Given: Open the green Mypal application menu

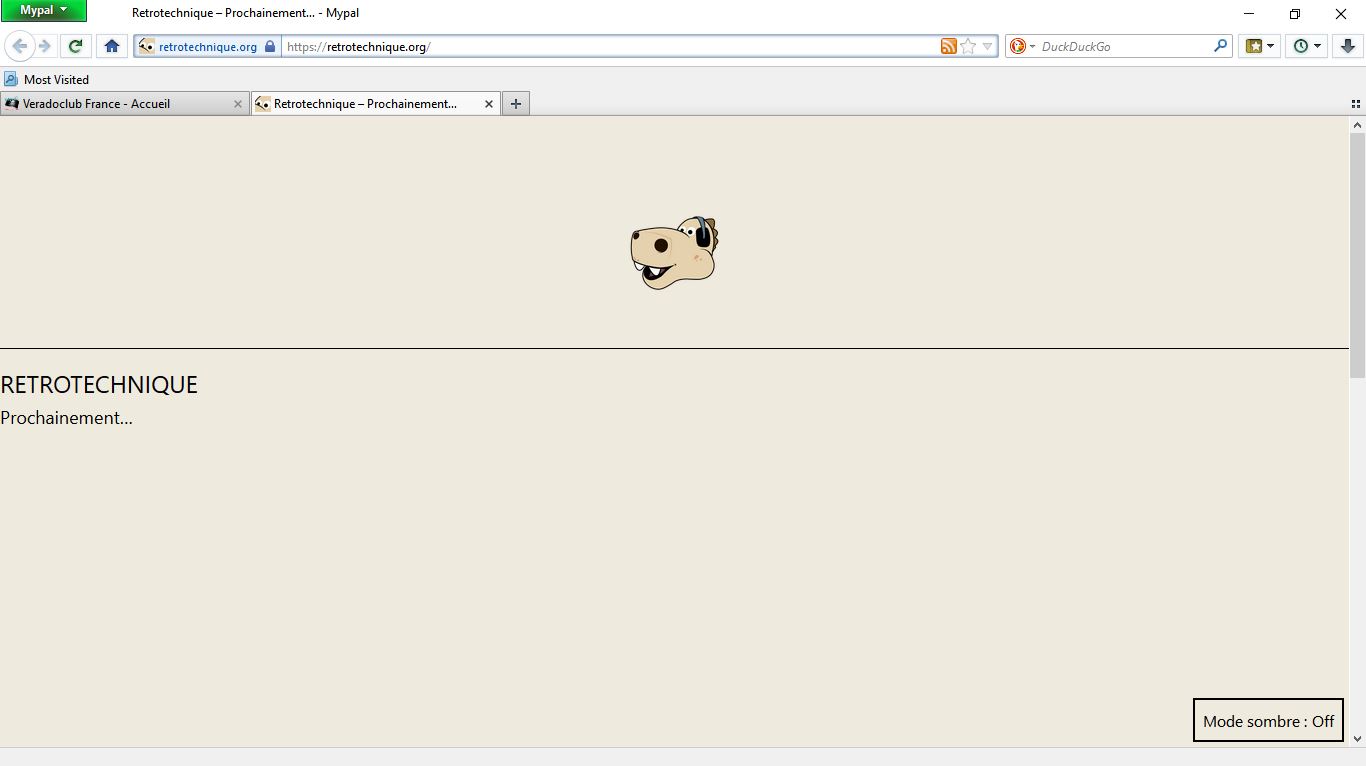Looking at the screenshot, I should coord(44,11).
